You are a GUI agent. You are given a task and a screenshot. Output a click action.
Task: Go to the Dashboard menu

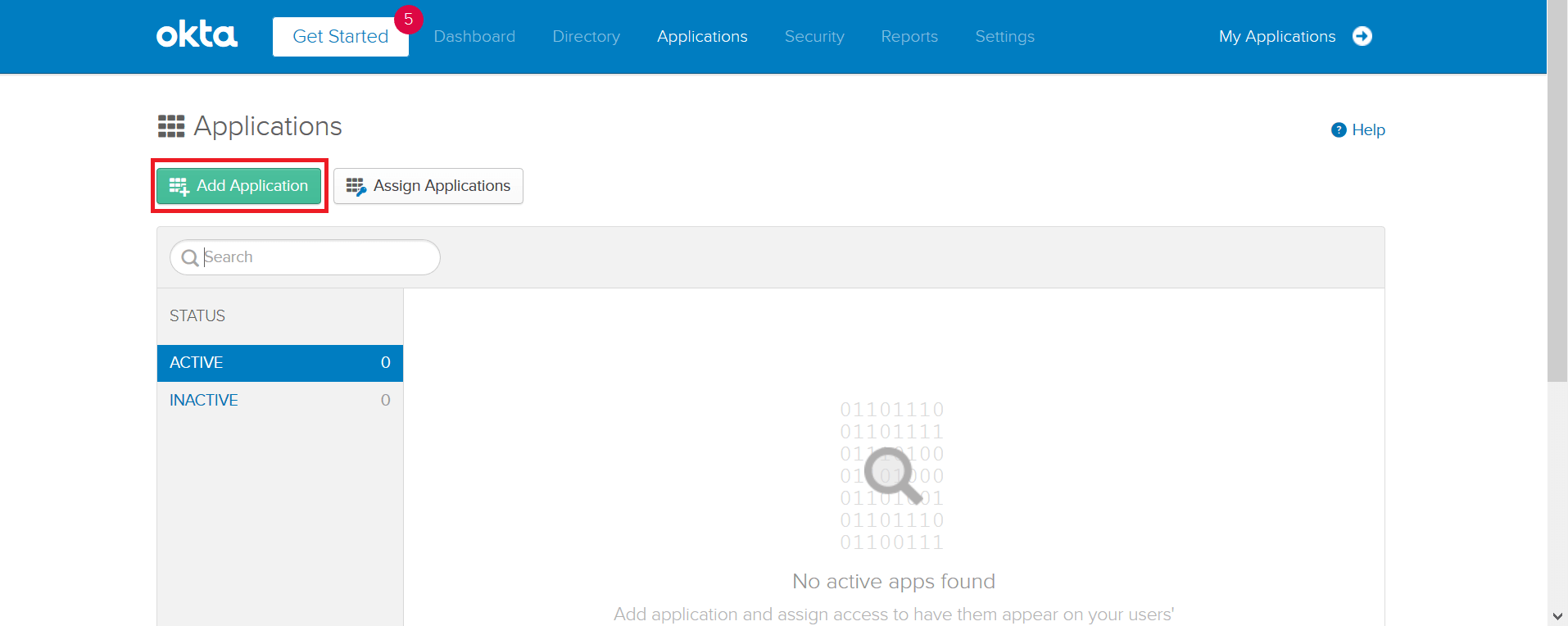point(474,37)
